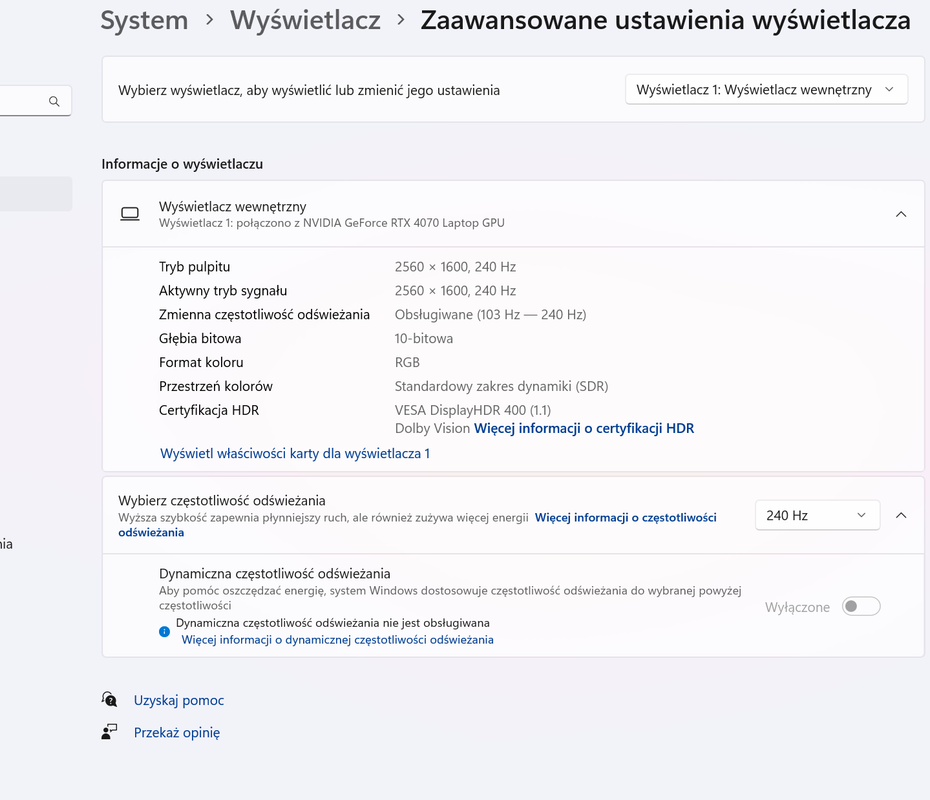The image size is (930, 800).
Task: Click the Wyłączone toggle label
Action: [x=797, y=607]
